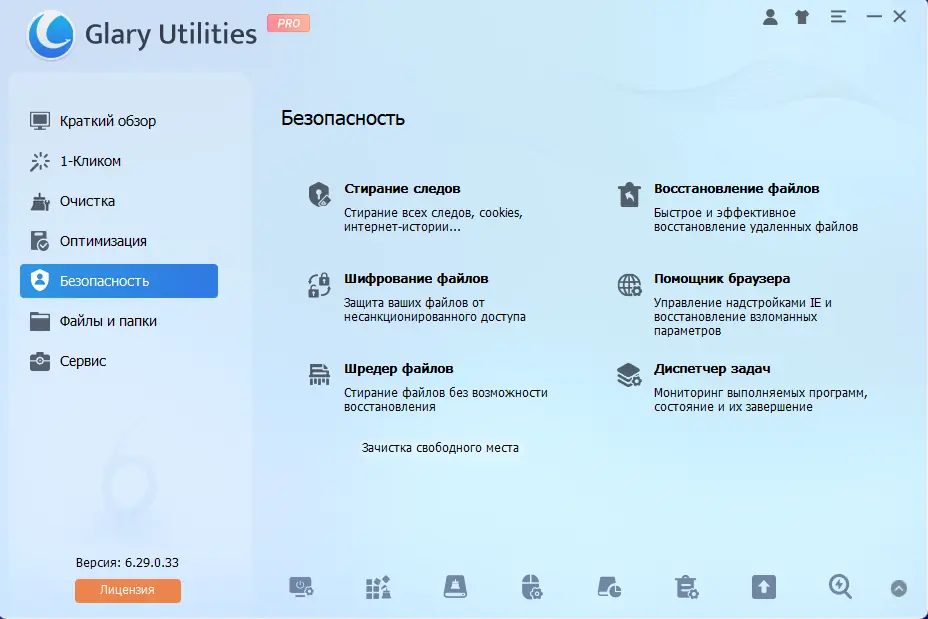The height and width of the screenshot is (619, 928).
Task: Open trash bin gear icon in toolbar
Action: (x=687, y=587)
